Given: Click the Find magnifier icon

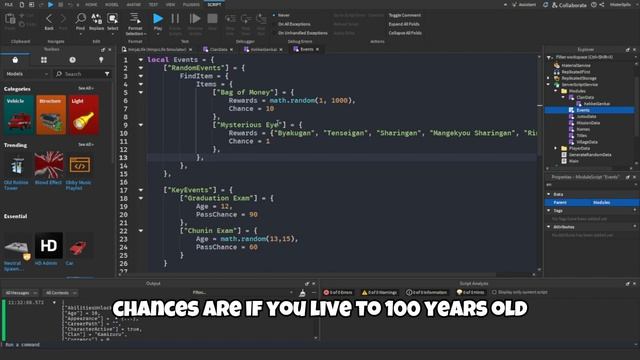Looking at the screenshot, I should [x=80, y=18].
